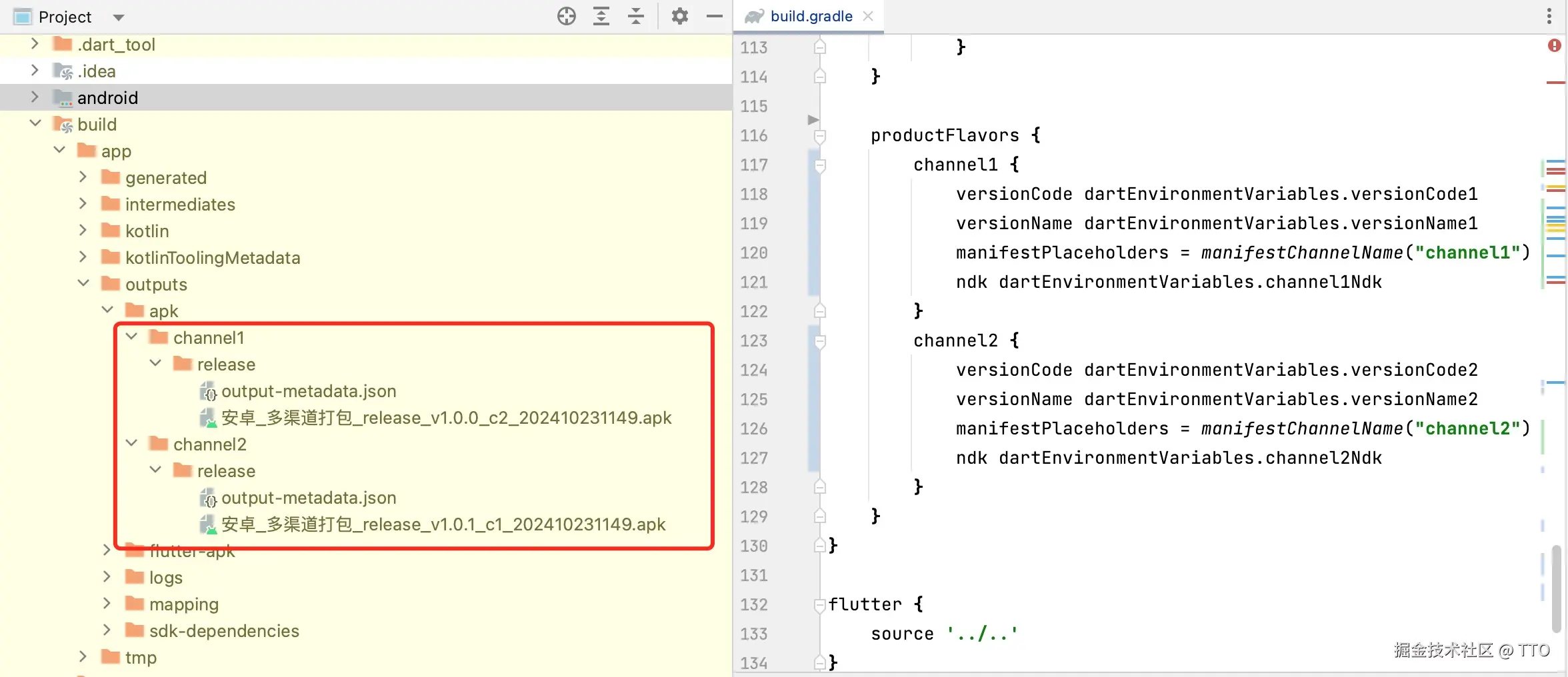Click the fold end marker on line 130
The height and width of the screenshot is (677, 1568).
coord(820,546)
